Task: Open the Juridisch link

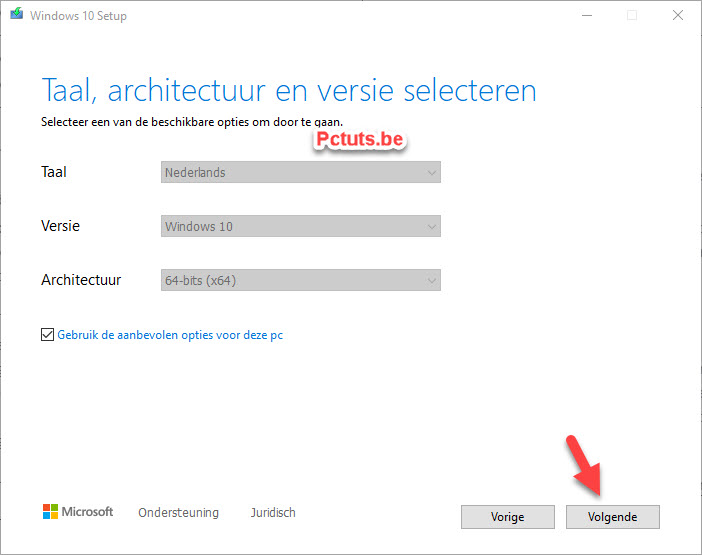Action: (273, 512)
